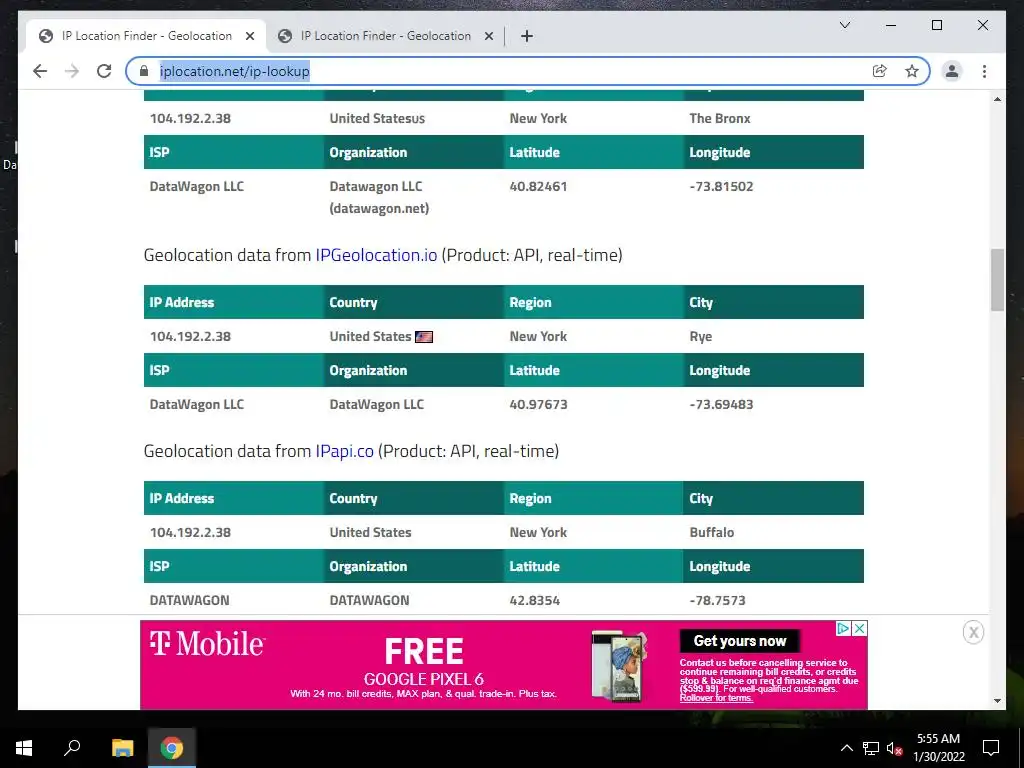This screenshot has height=768, width=1024.
Task: Open the notification center icon
Action: [x=991, y=748]
